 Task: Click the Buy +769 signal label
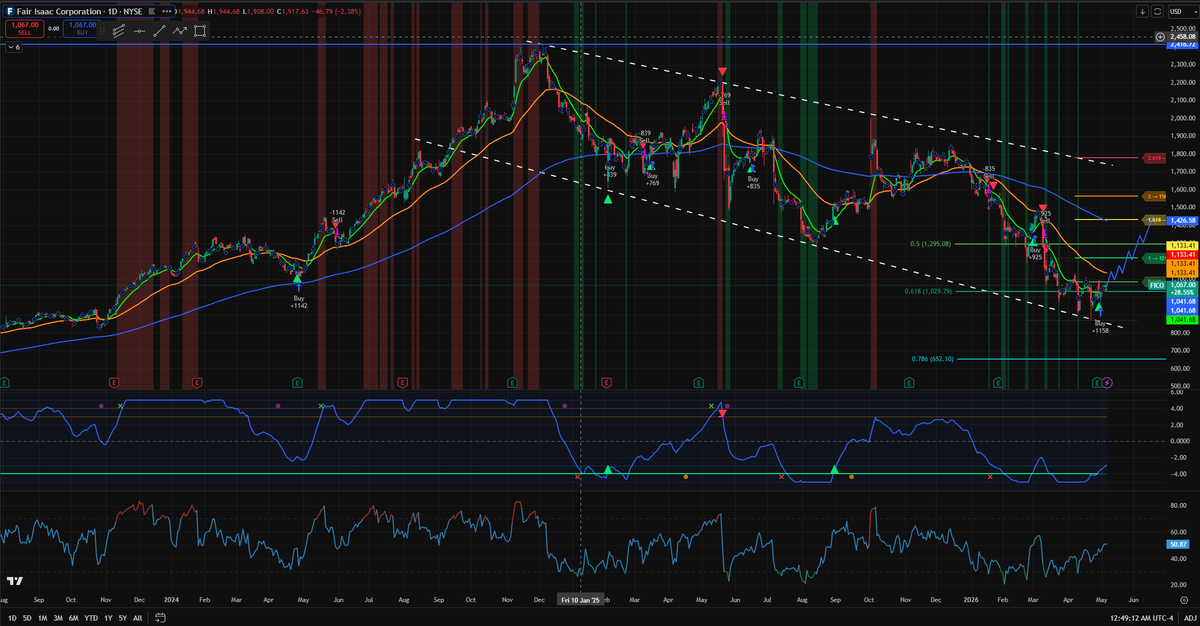(x=652, y=180)
